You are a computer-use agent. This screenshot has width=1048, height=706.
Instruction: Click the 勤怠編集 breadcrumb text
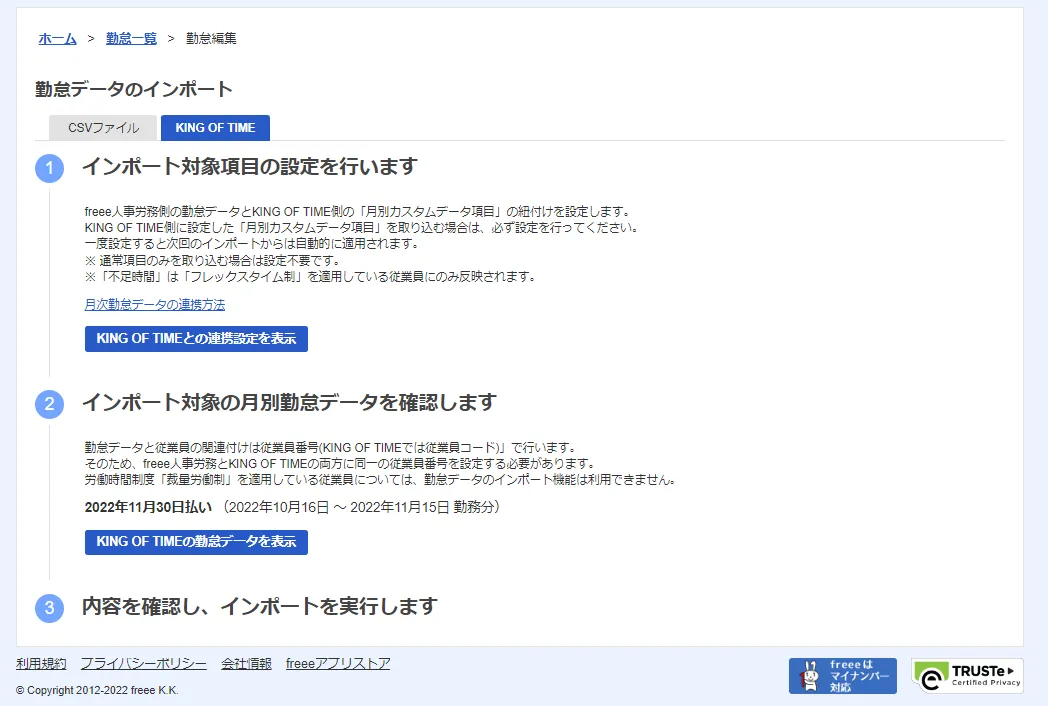click(x=211, y=39)
